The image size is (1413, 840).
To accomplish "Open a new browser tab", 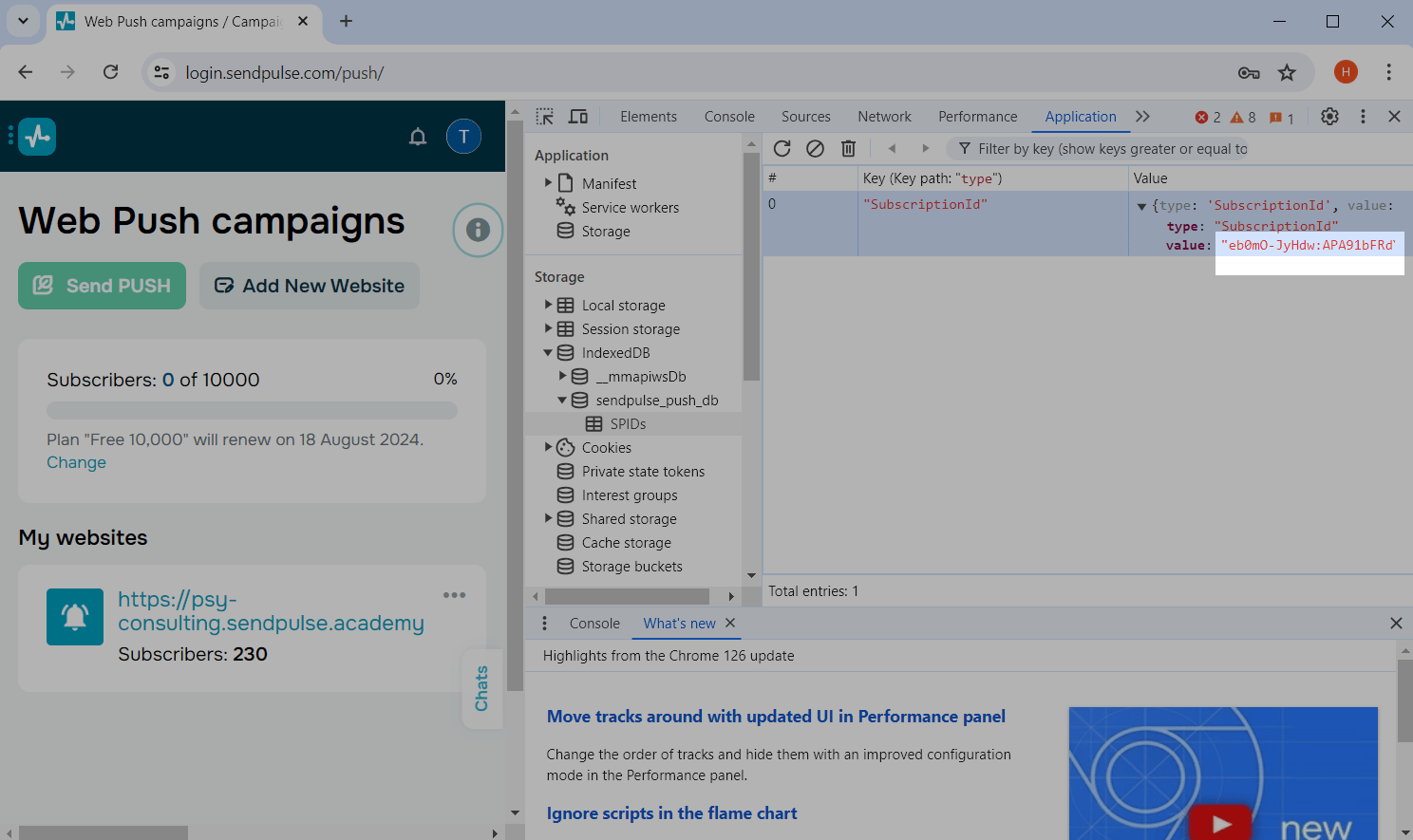I will click(346, 21).
